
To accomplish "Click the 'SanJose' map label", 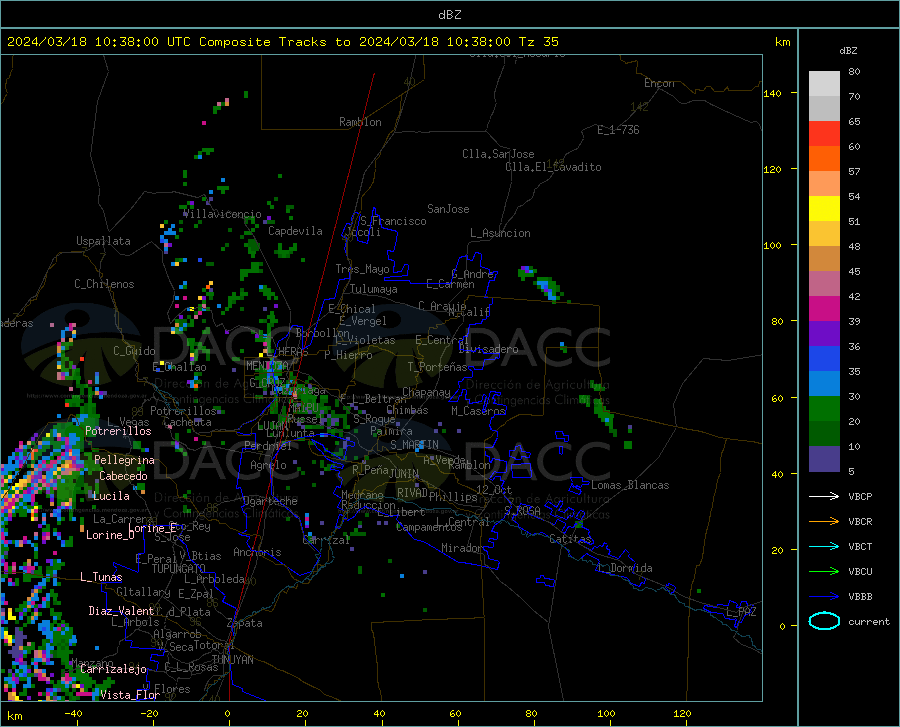I will click(448, 209).
